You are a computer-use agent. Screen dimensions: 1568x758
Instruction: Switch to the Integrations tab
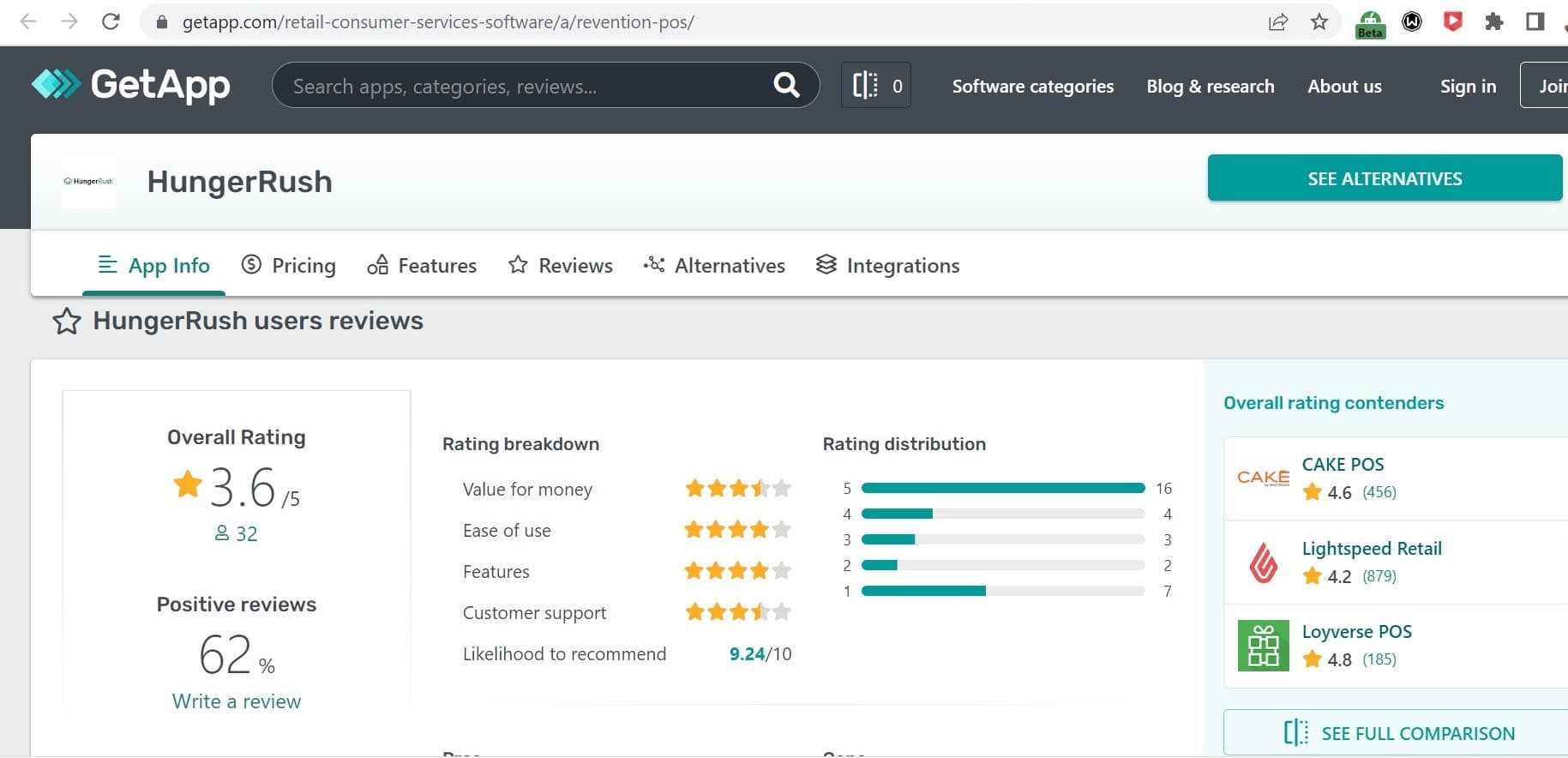(887, 266)
